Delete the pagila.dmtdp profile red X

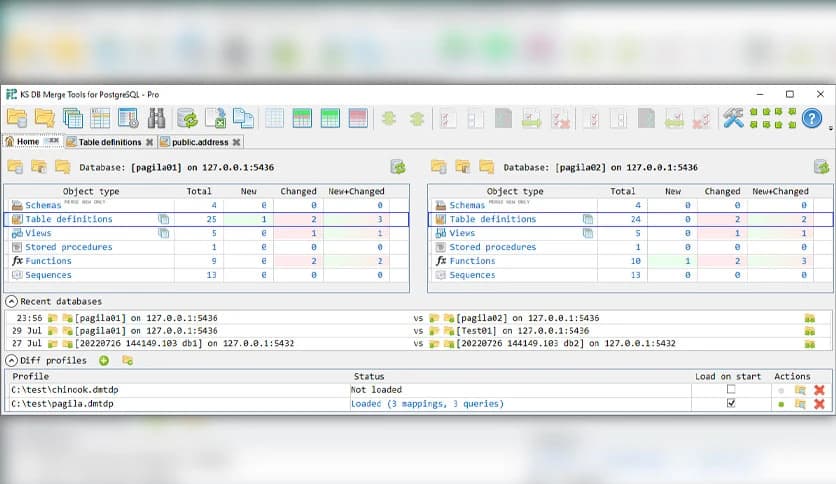819,404
